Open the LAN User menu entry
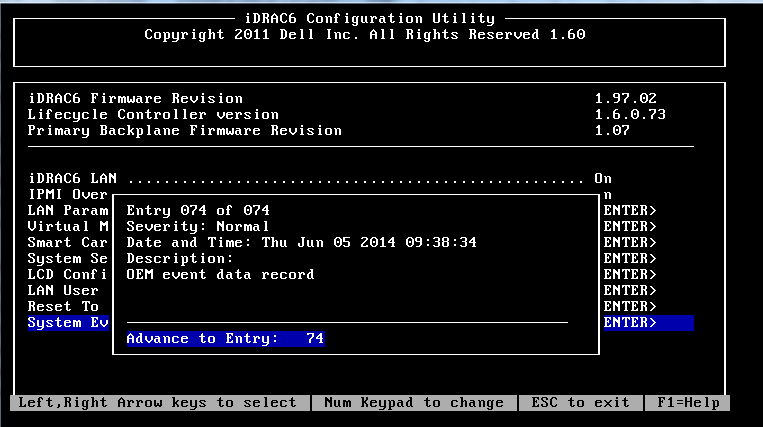 (x=63, y=291)
